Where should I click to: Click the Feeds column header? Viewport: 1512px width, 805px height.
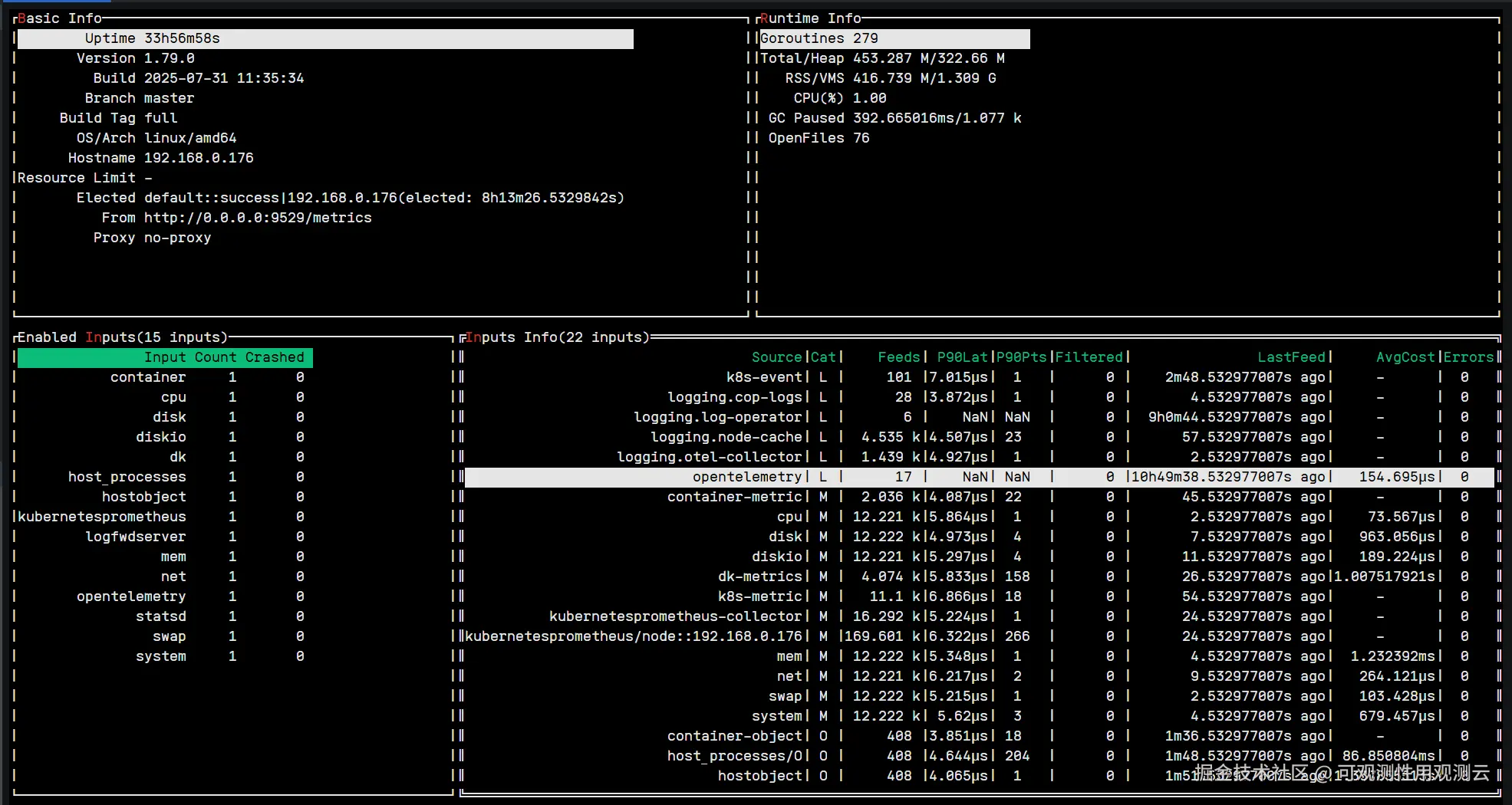click(898, 357)
